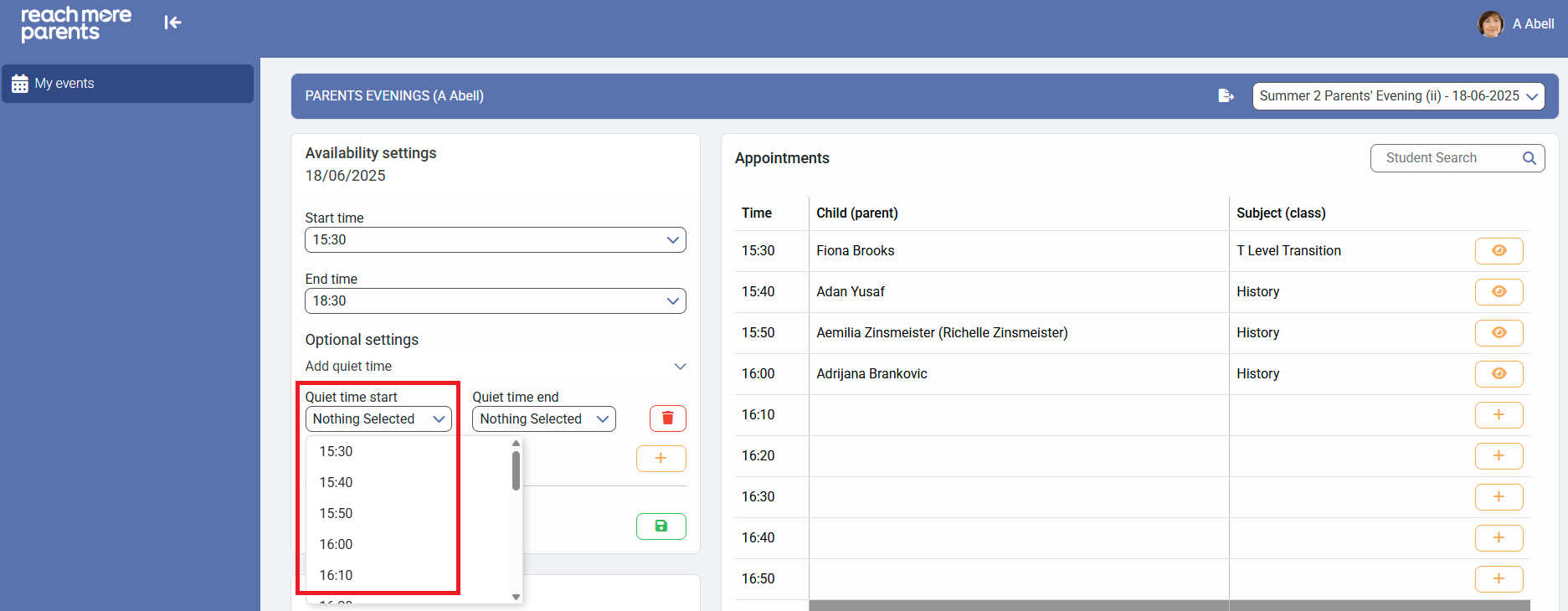Open the Start time dropdown

click(495, 240)
